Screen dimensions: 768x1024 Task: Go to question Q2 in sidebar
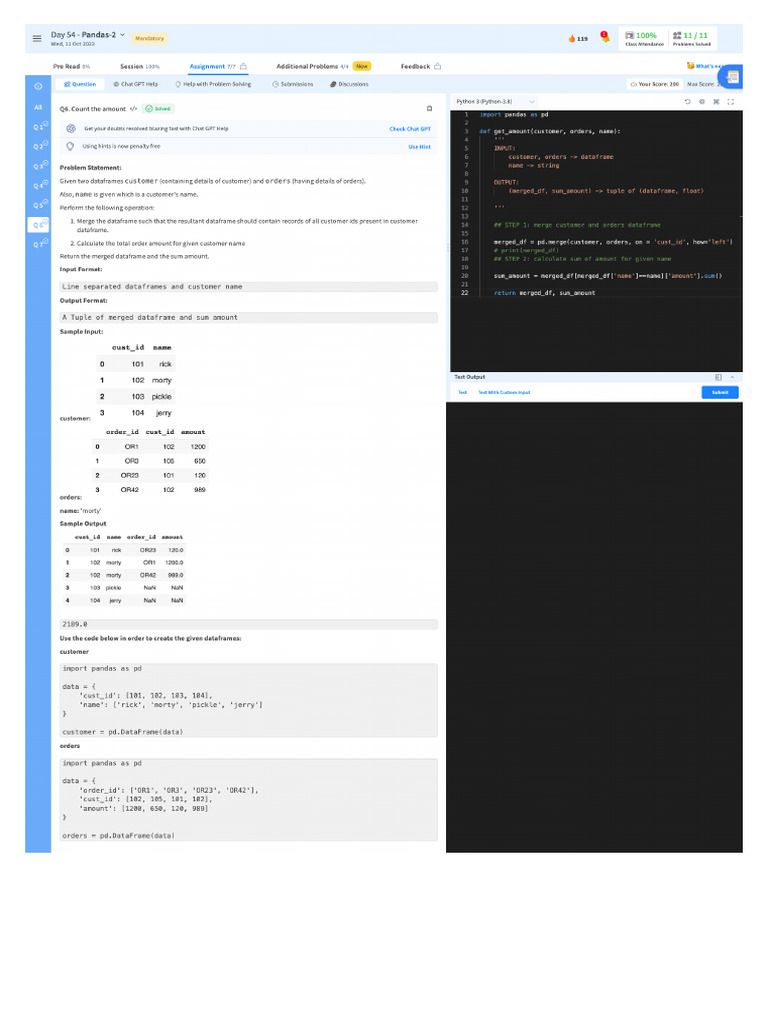pos(39,146)
